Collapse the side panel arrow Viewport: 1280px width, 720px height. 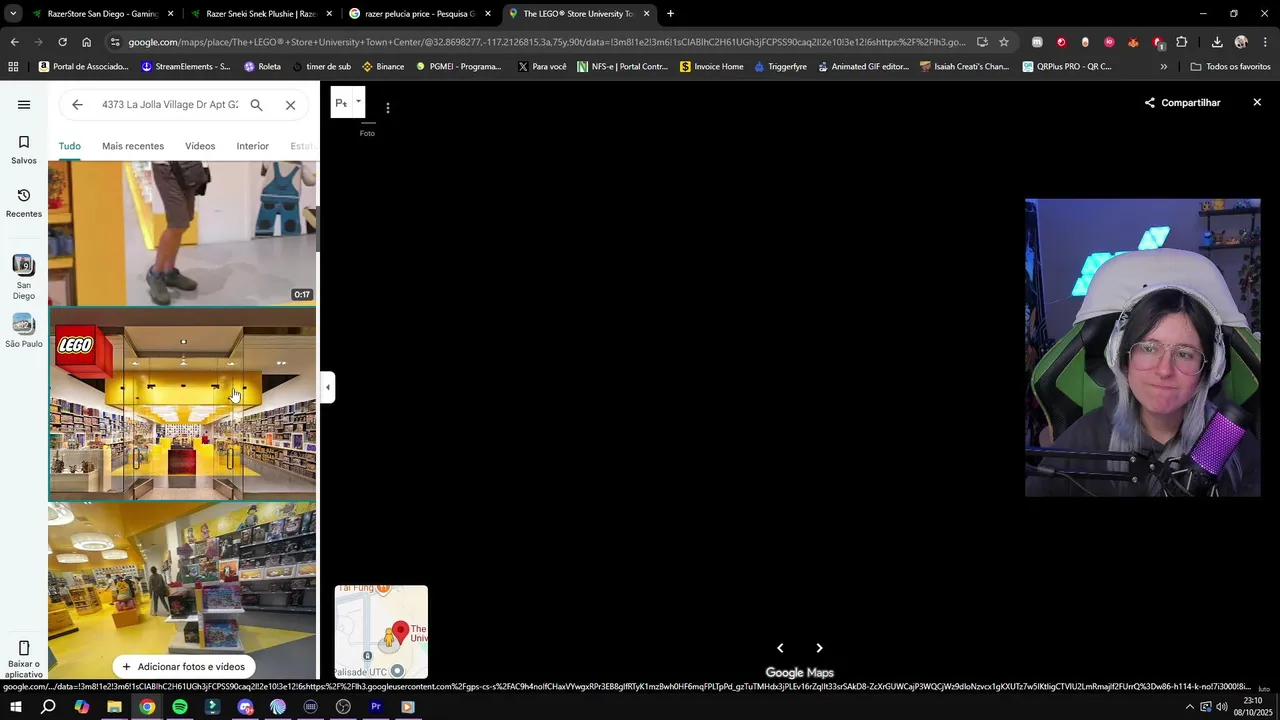327,387
